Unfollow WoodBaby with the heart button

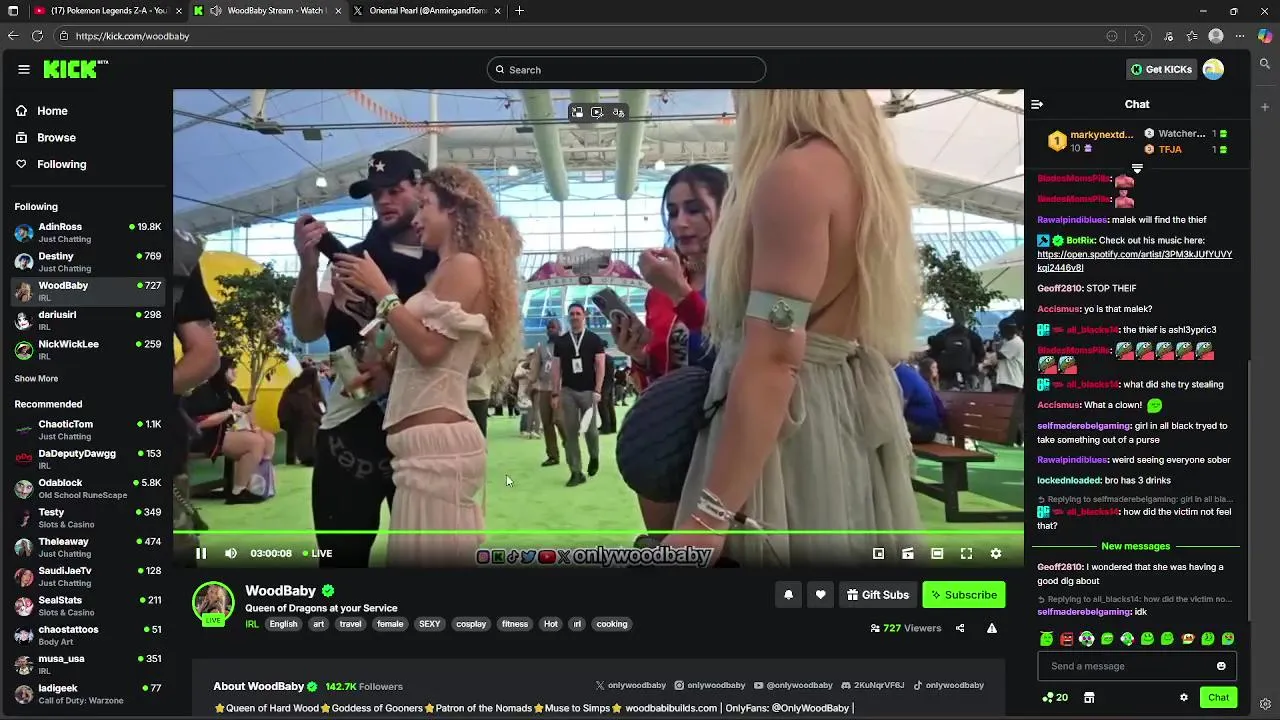pyautogui.click(x=820, y=595)
